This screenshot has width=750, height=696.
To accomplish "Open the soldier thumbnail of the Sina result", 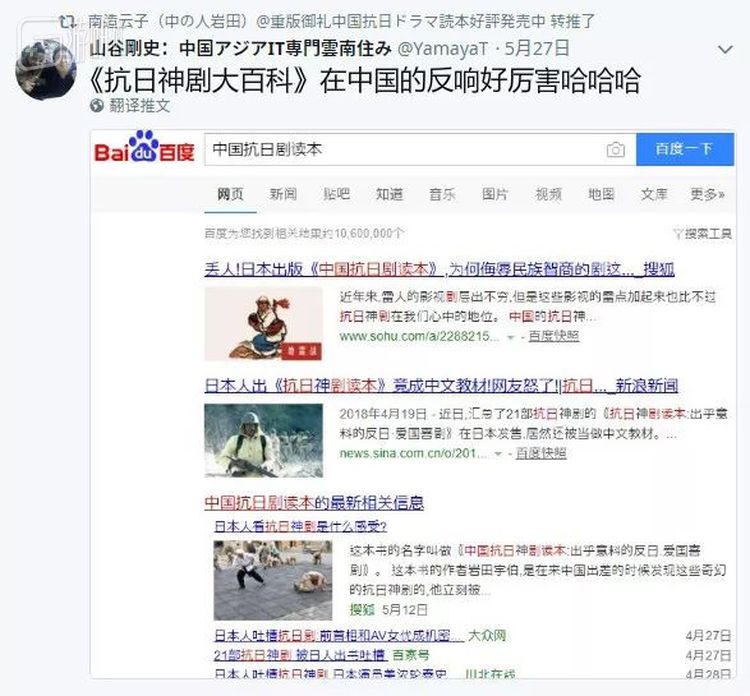I will tap(263, 439).
